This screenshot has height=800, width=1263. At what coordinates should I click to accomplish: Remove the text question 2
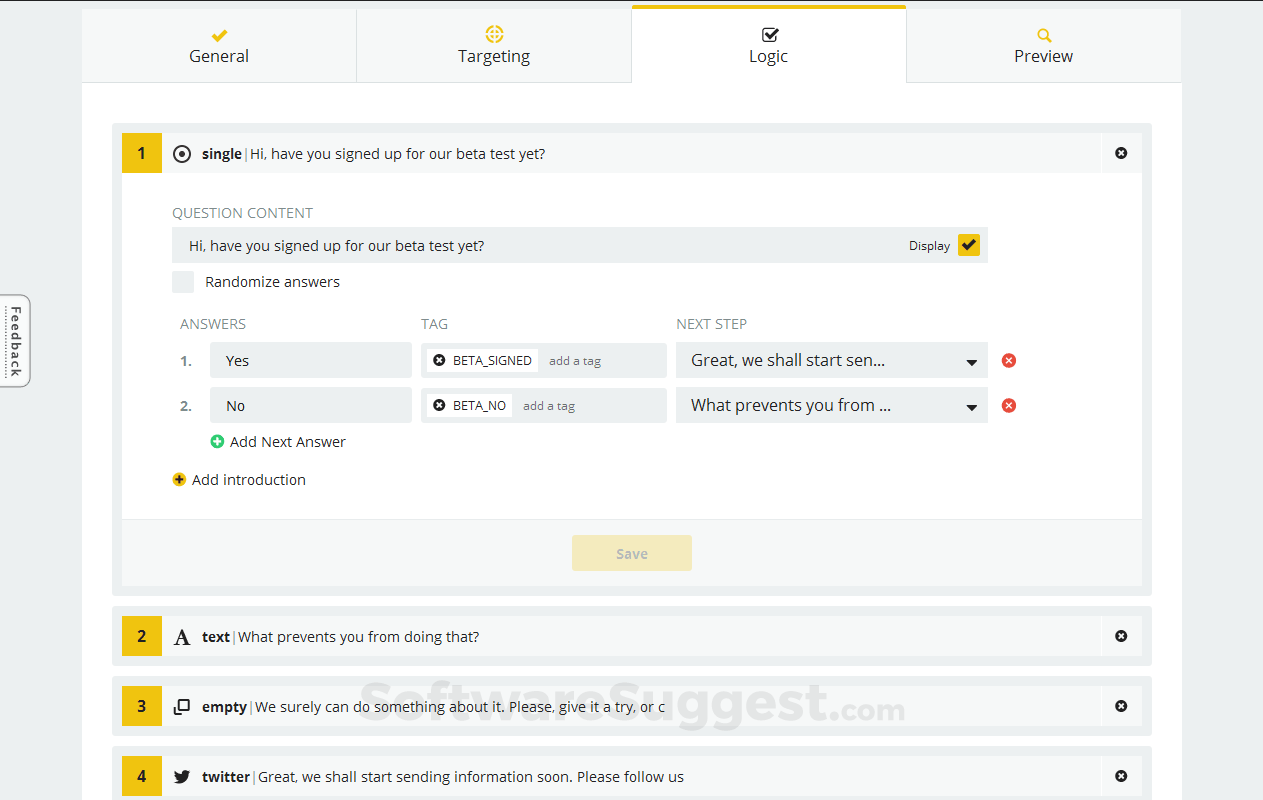click(1121, 636)
